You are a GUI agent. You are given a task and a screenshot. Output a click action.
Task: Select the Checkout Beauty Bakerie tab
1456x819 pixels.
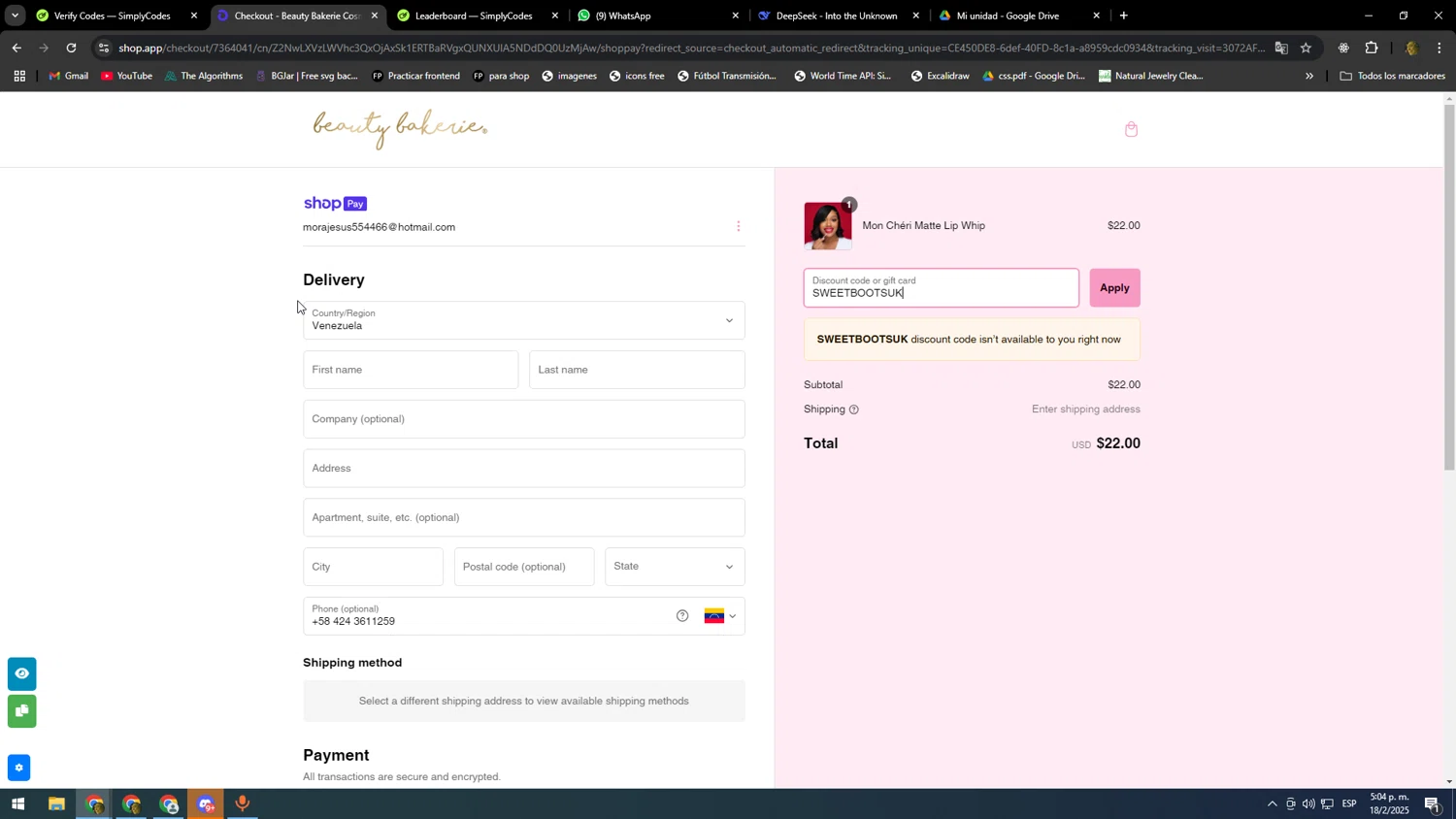tap(296, 16)
